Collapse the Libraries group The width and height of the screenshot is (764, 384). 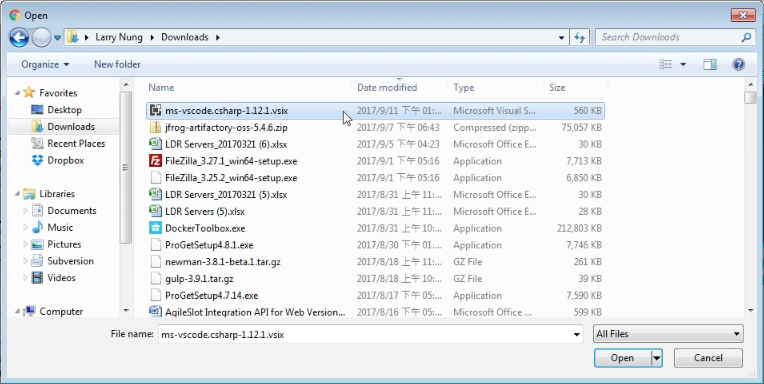point(17,193)
